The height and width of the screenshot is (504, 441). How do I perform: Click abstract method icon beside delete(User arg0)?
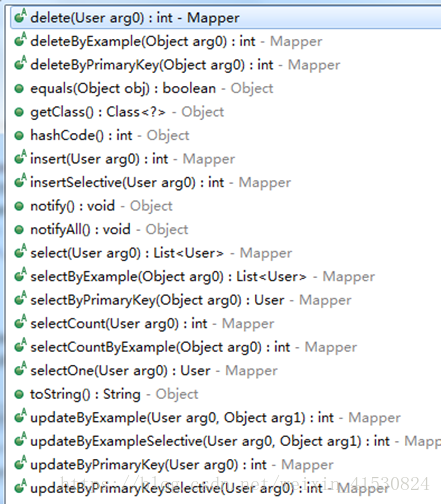[x=20, y=16]
